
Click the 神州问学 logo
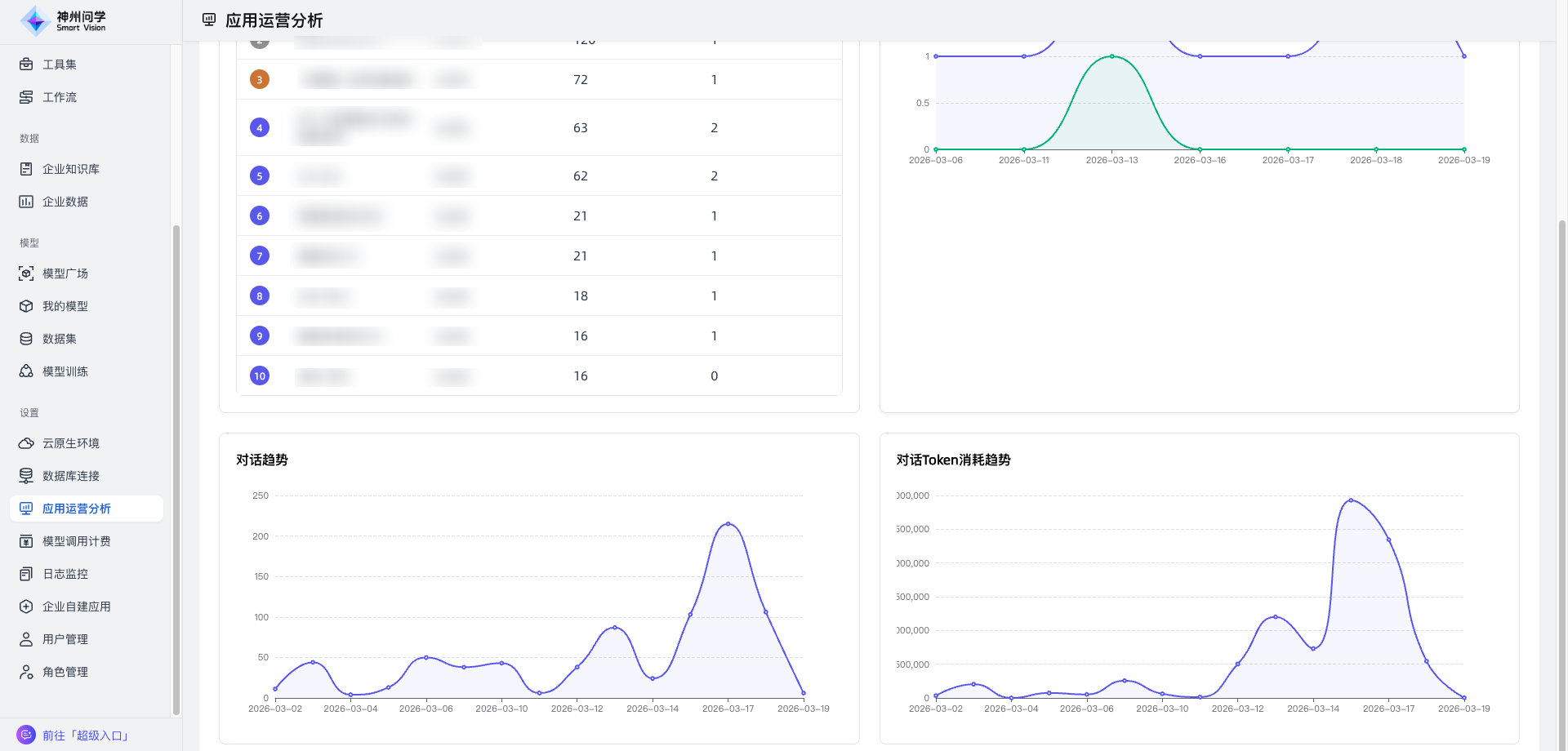(64, 21)
